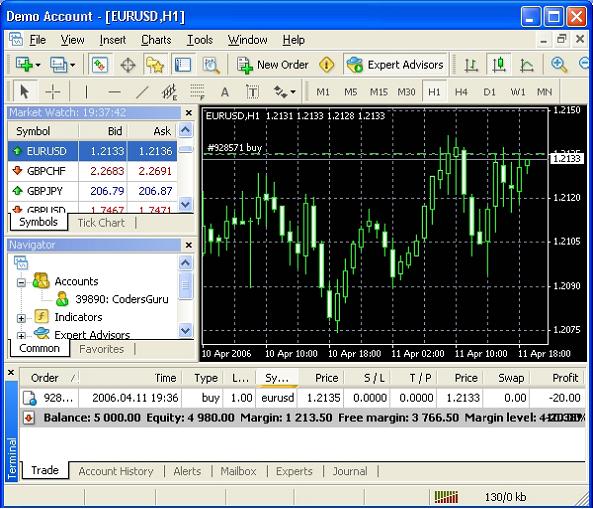
Task: Open the Charts menu
Action: pyautogui.click(x=156, y=40)
